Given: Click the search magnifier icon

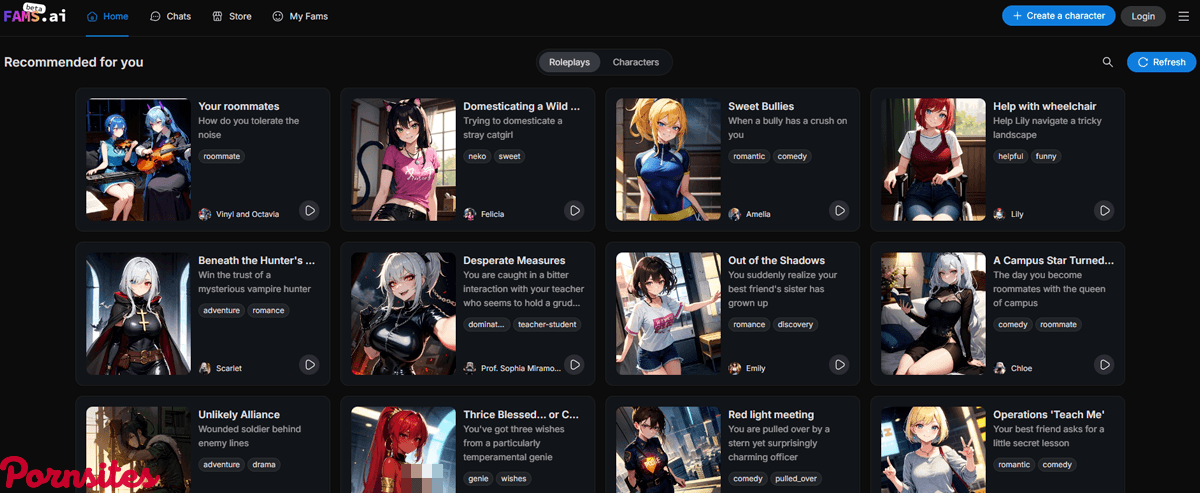Looking at the screenshot, I should point(1107,62).
